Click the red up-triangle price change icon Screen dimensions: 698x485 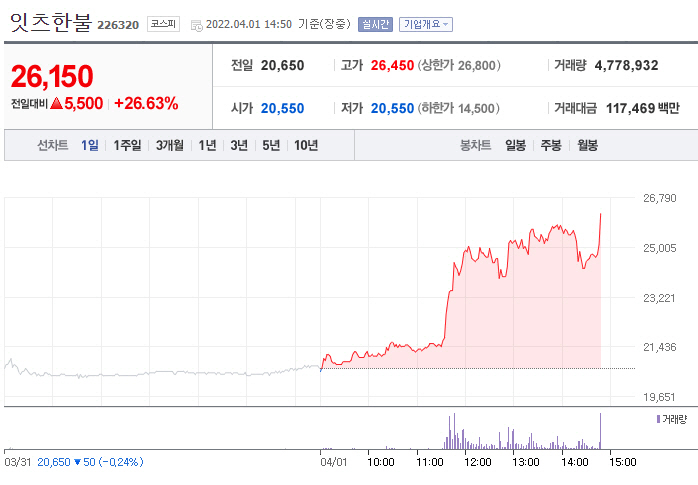pos(56,103)
